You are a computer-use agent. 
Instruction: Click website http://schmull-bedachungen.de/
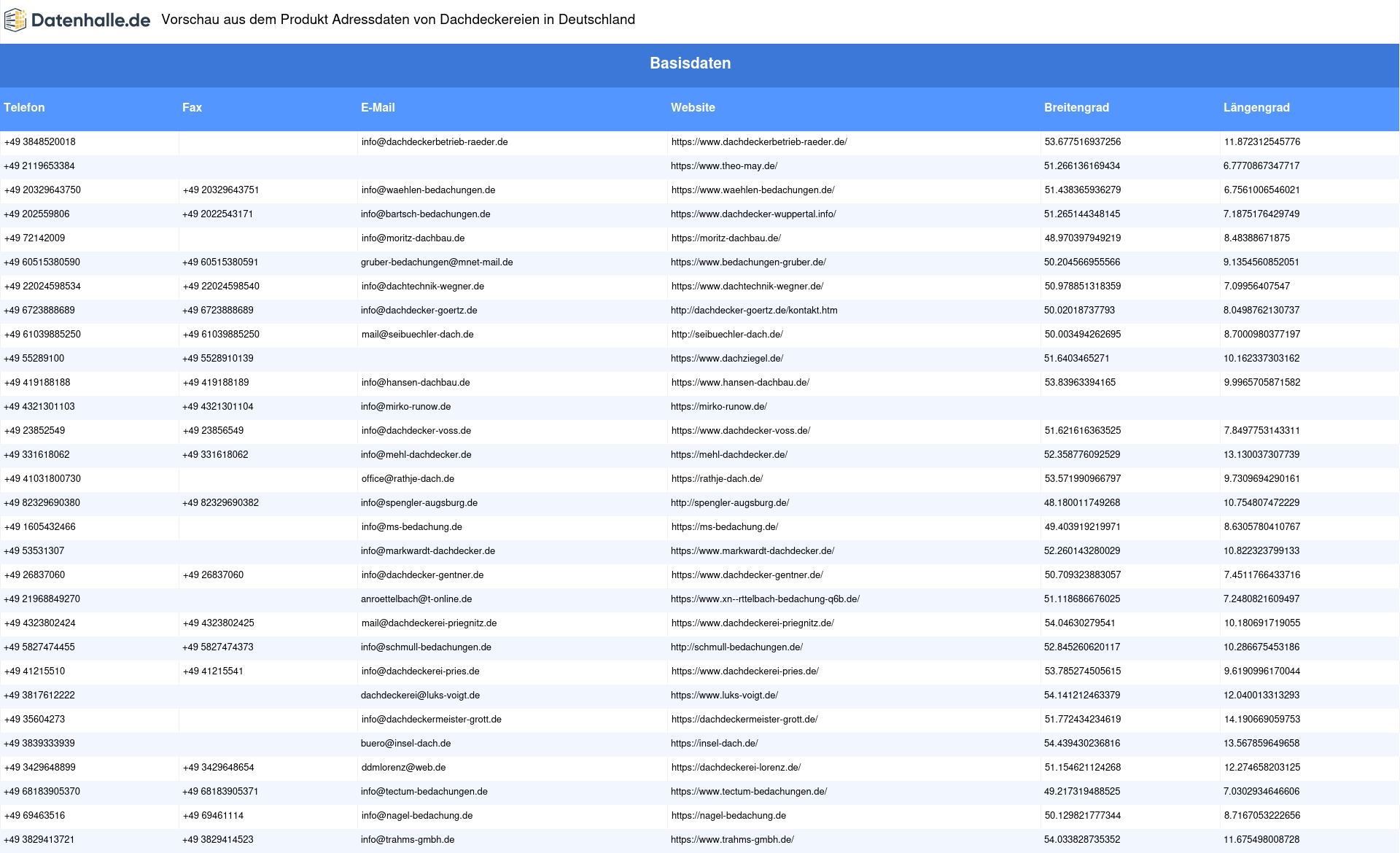pyautogui.click(x=736, y=647)
